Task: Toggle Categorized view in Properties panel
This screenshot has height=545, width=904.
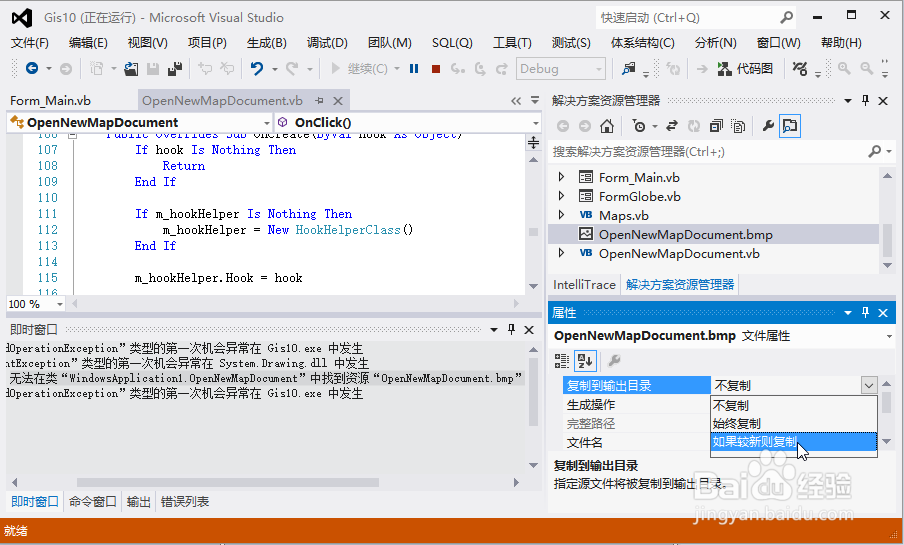Action: [x=562, y=361]
